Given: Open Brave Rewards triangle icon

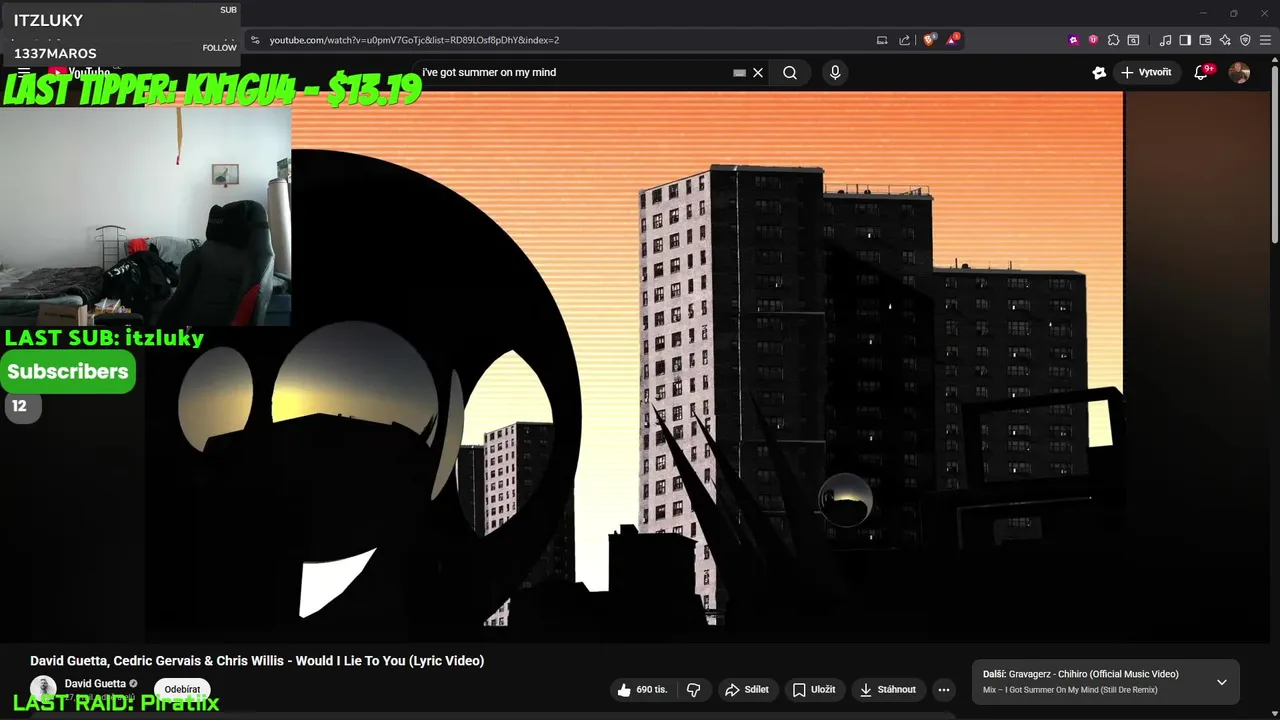Looking at the screenshot, I should click(x=952, y=40).
